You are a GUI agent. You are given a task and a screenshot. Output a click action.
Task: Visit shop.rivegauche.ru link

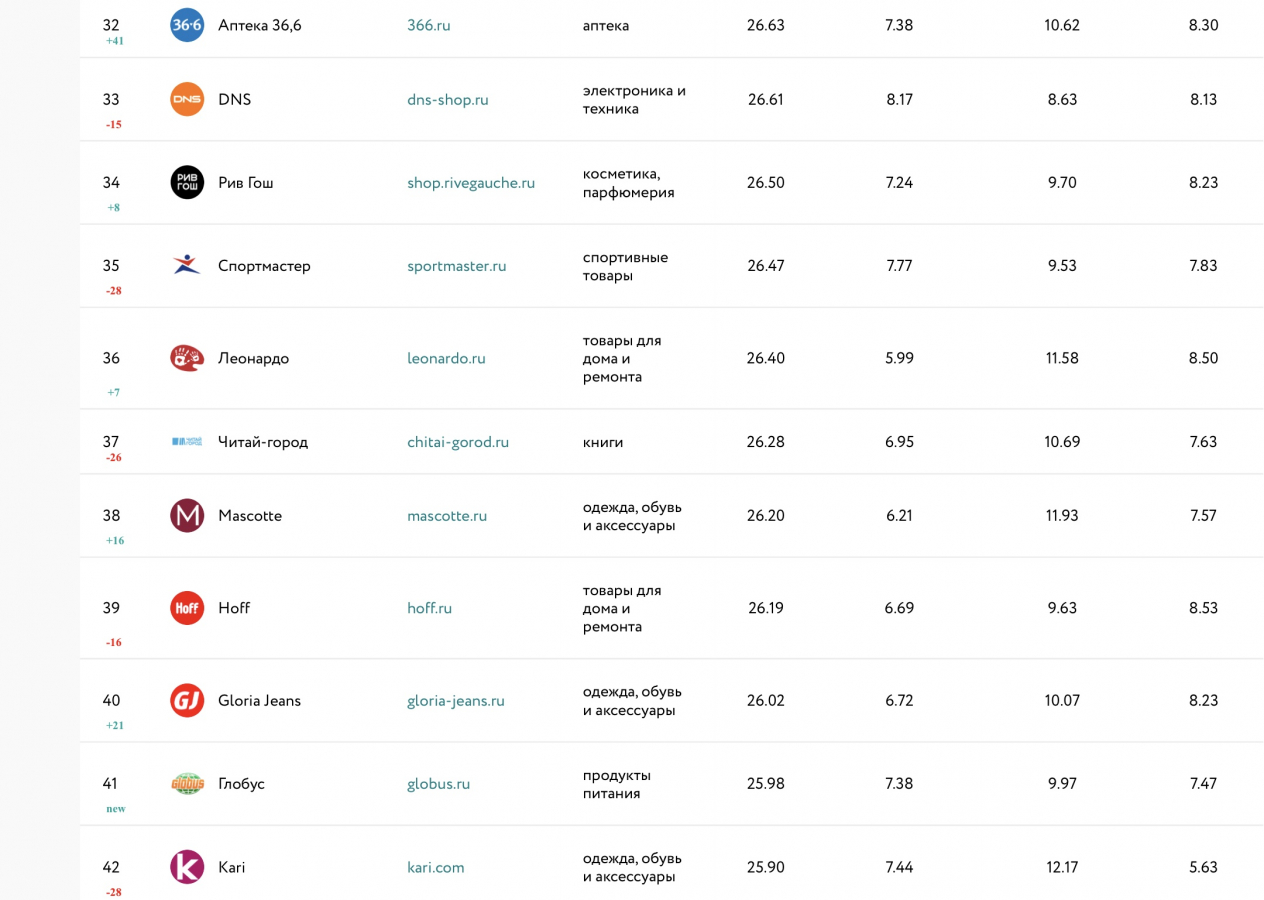(x=470, y=182)
